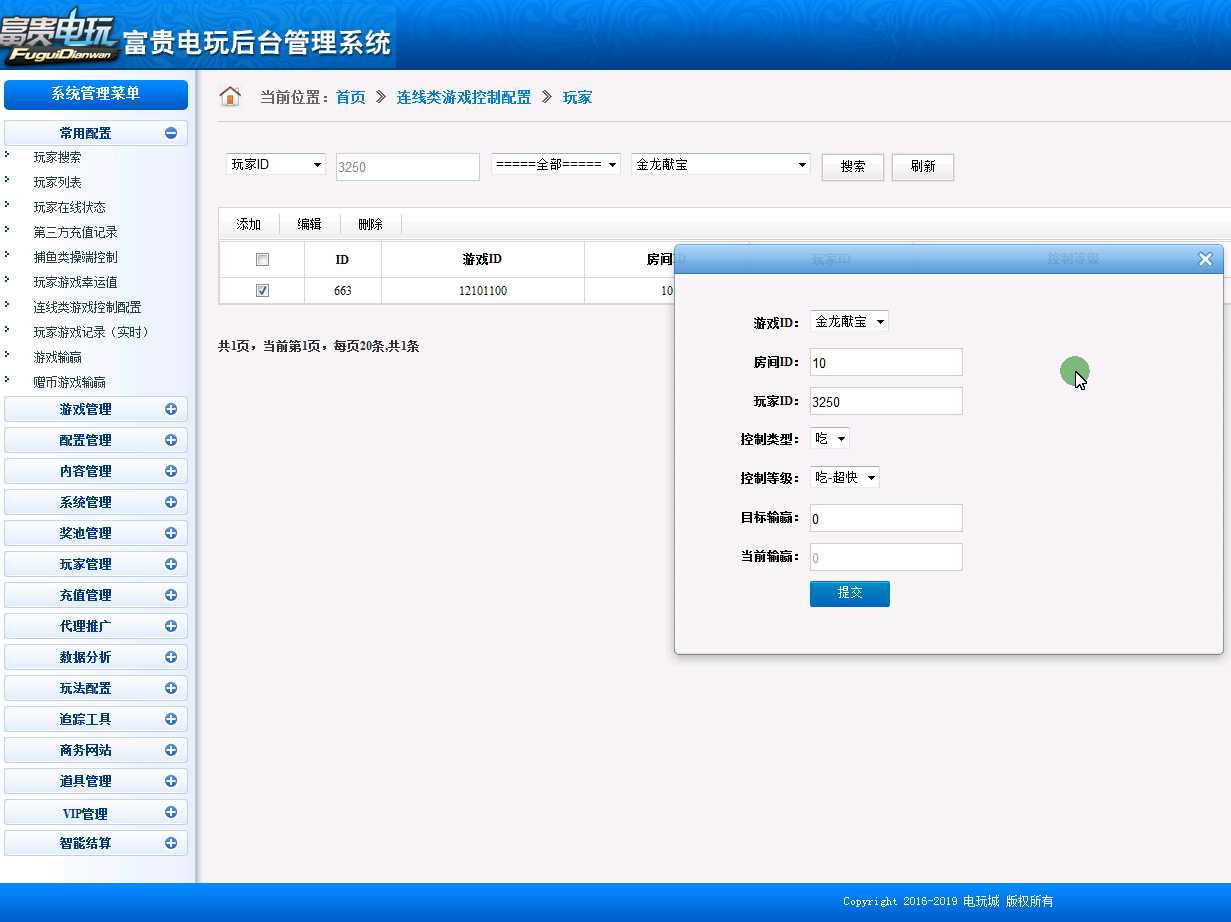Image resolution: width=1231 pixels, height=922 pixels.
Task: Click the 首页 breadcrumb link
Action: point(350,97)
